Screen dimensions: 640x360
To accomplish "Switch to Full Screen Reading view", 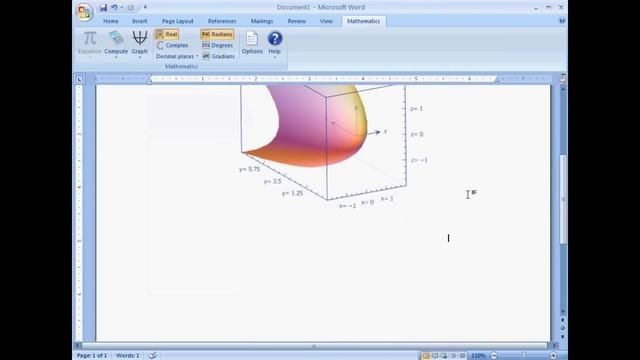I will tap(435, 356).
